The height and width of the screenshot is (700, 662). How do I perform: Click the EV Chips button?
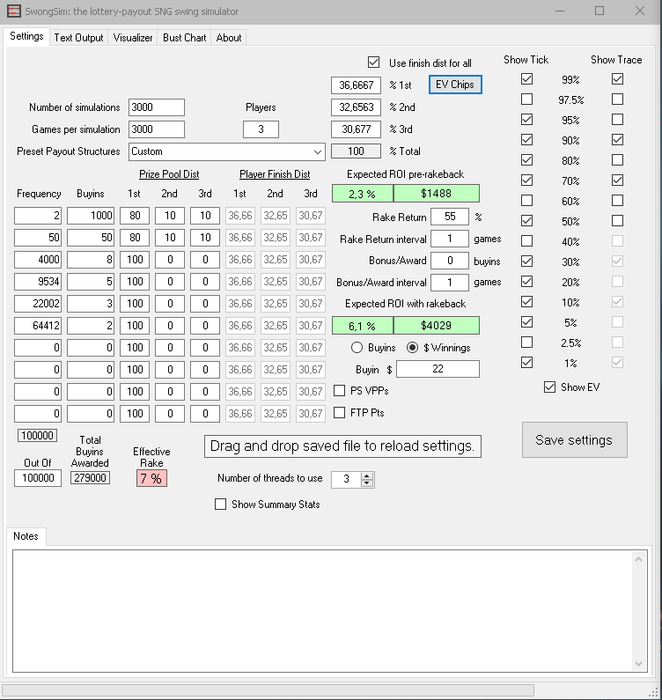tap(455, 84)
